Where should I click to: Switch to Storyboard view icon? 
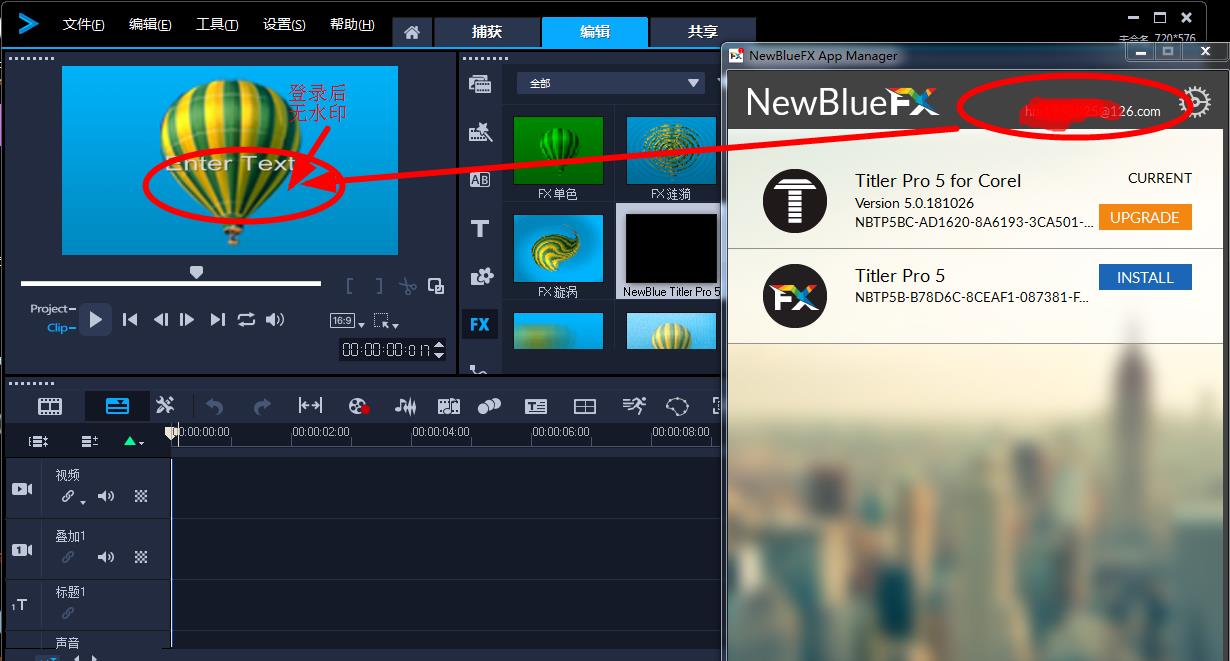50,406
